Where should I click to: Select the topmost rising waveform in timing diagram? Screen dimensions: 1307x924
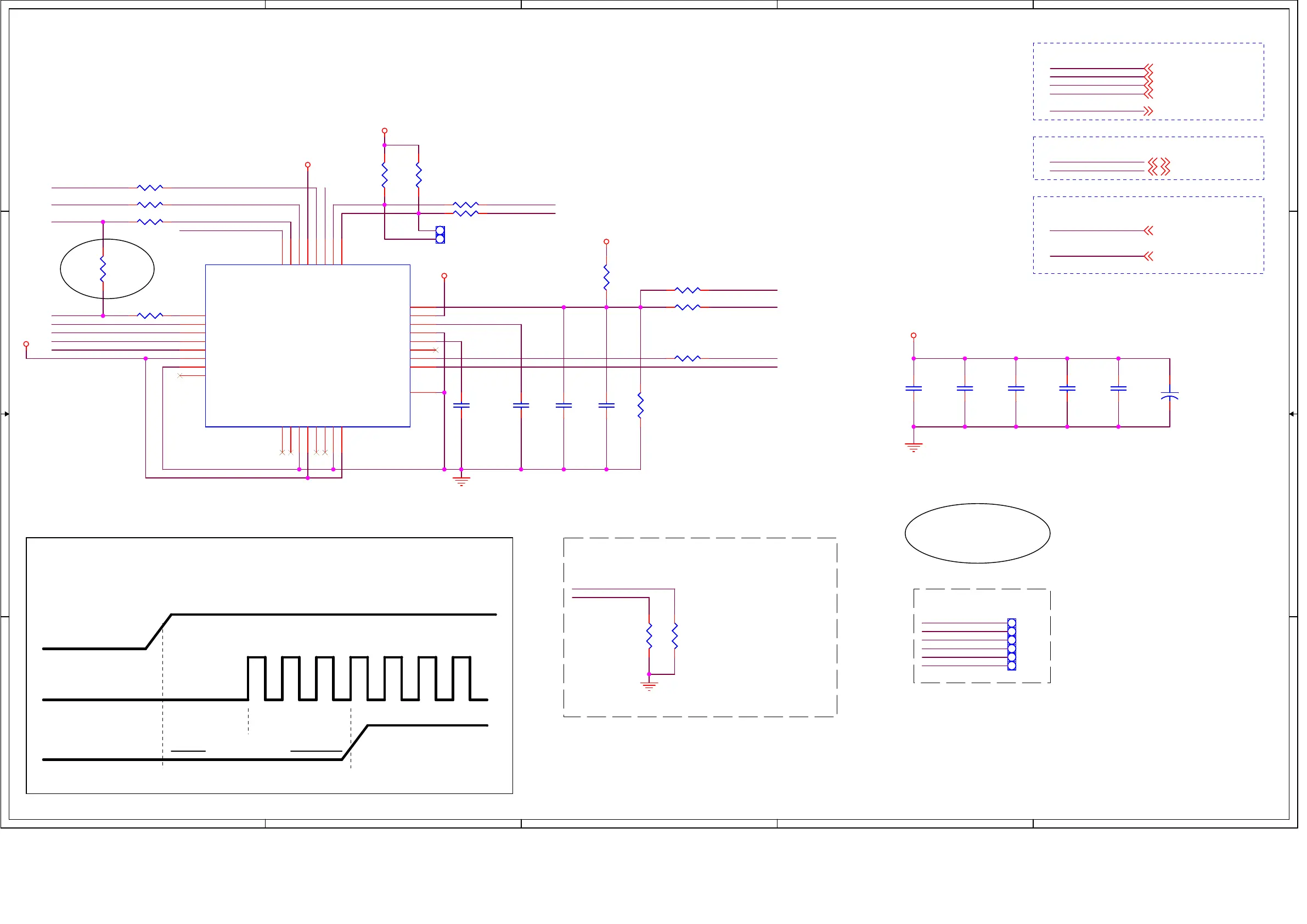click(x=269, y=632)
